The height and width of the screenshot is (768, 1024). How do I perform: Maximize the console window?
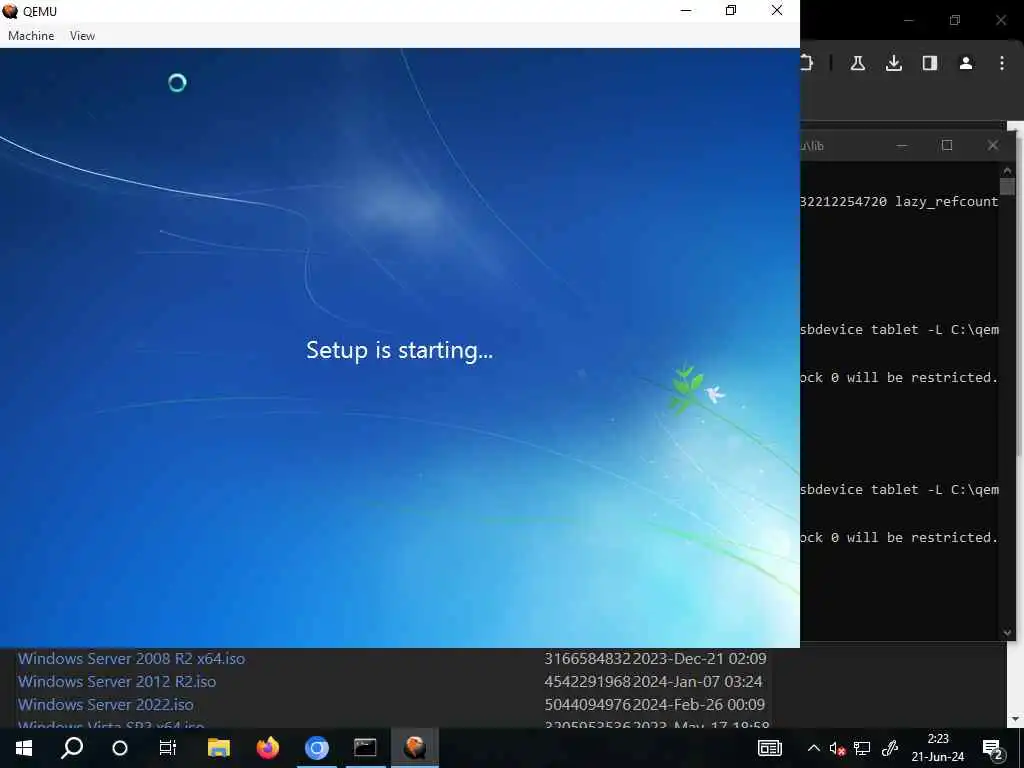947,145
